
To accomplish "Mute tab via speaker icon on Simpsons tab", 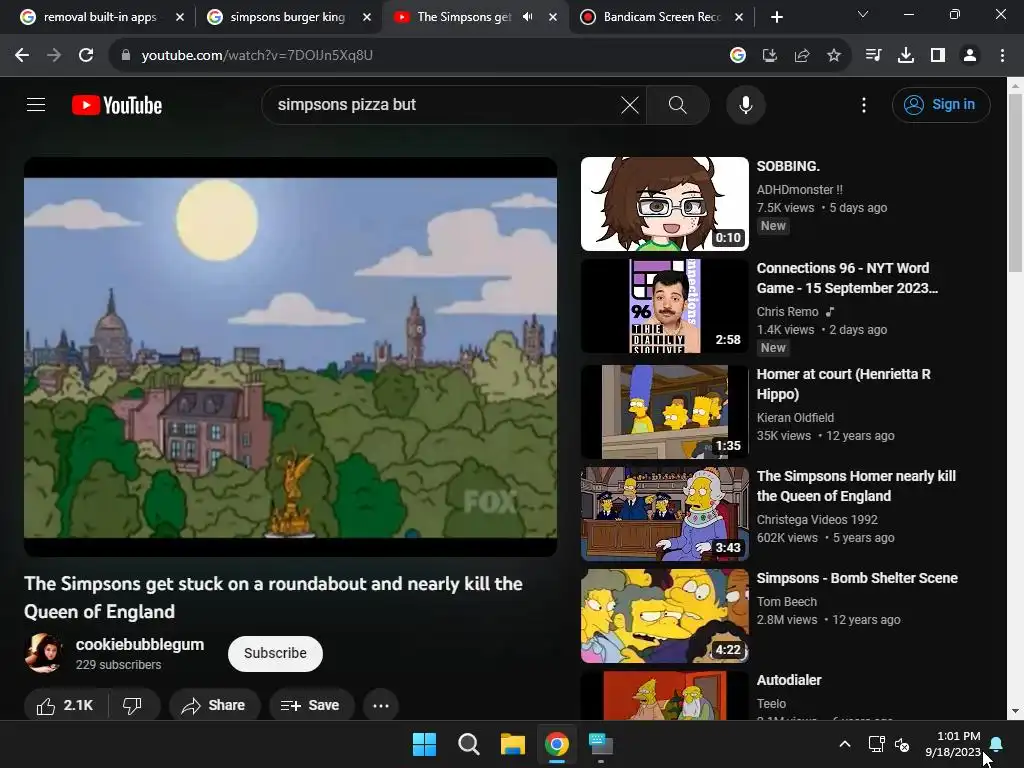I will tap(527, 17).
